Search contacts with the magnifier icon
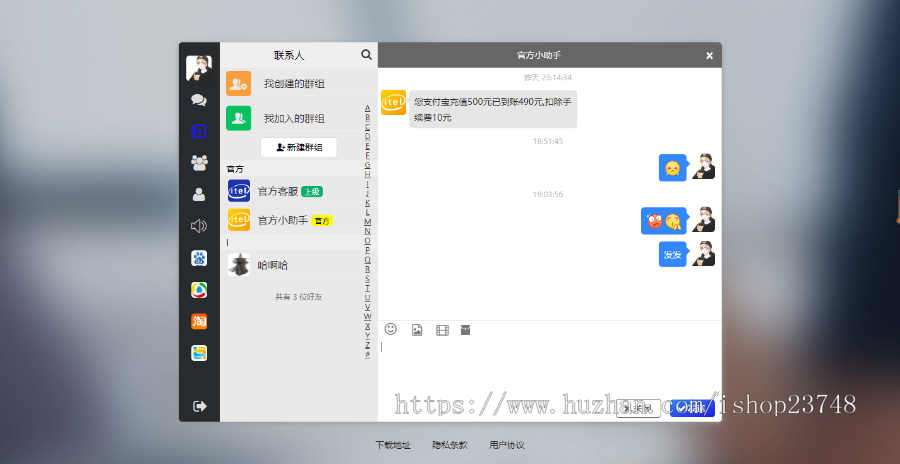900x464 pixels. click(366, 55)
